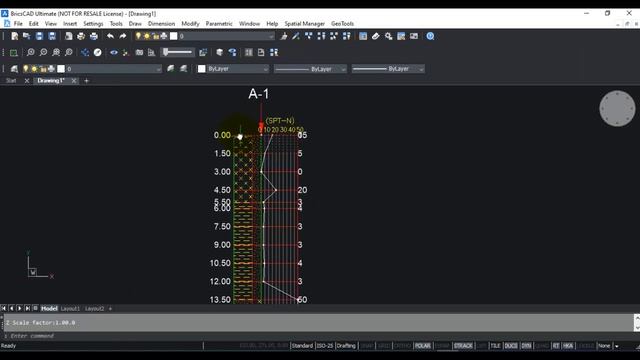Click the Make Layer Current icon

tap(171, 69)
